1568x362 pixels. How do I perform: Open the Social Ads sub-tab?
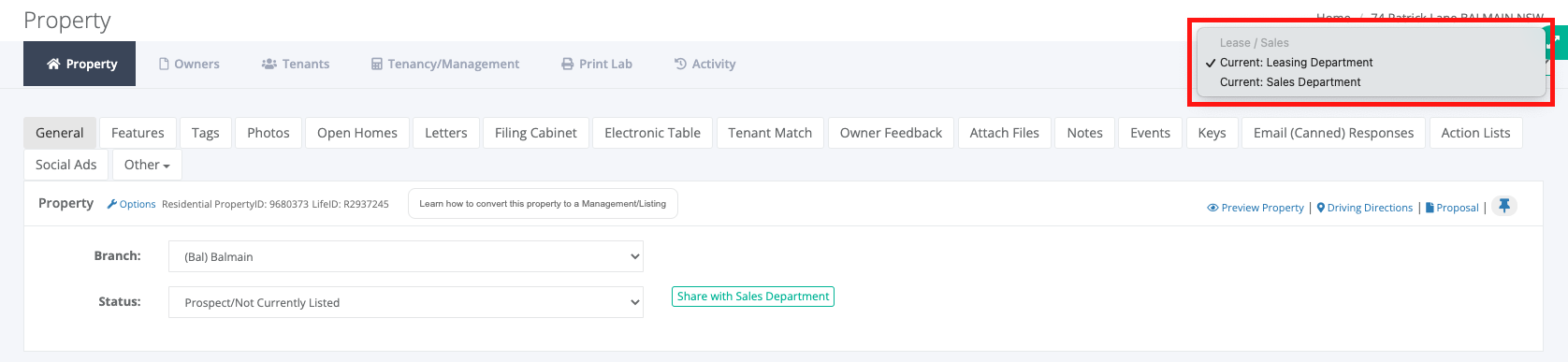[66, 165]
